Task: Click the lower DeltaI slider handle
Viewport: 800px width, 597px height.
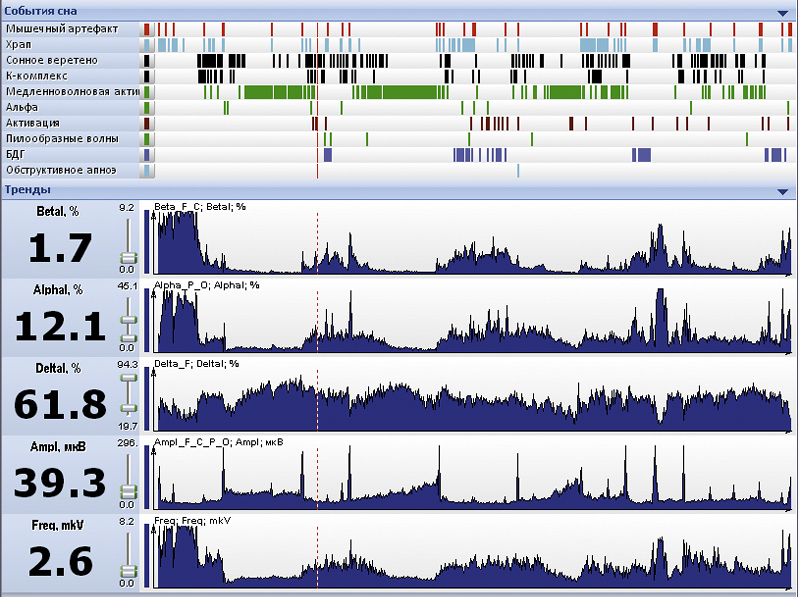Action: (129, 408)
